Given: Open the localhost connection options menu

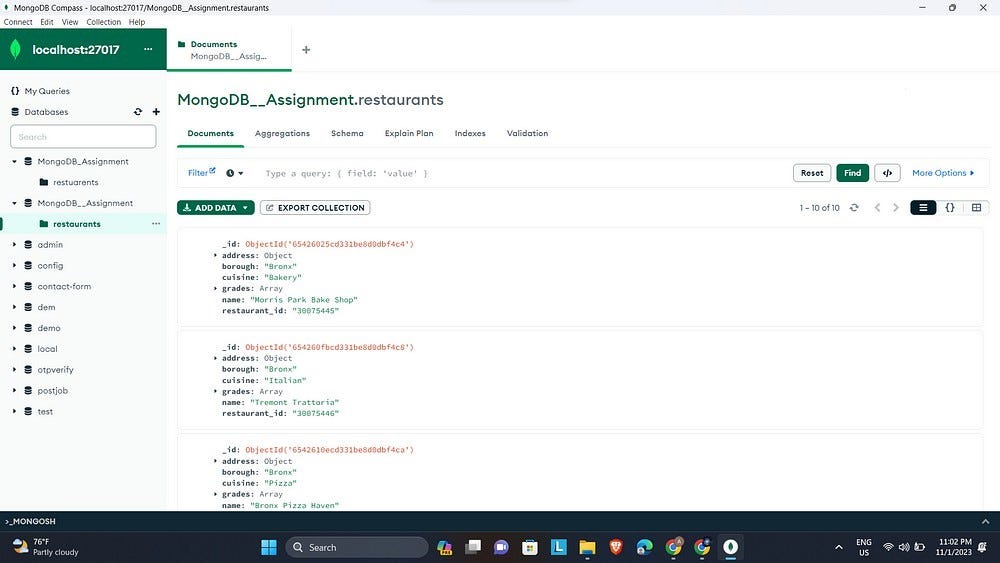Looking at the screenshot, I should click(x=148, y=49).
